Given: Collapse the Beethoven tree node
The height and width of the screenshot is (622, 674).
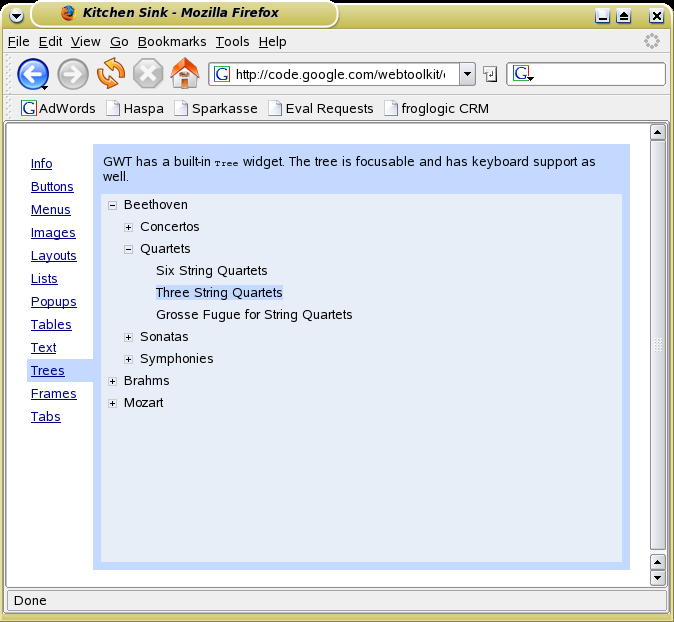Looking at the screenshot, I should 113,205.
